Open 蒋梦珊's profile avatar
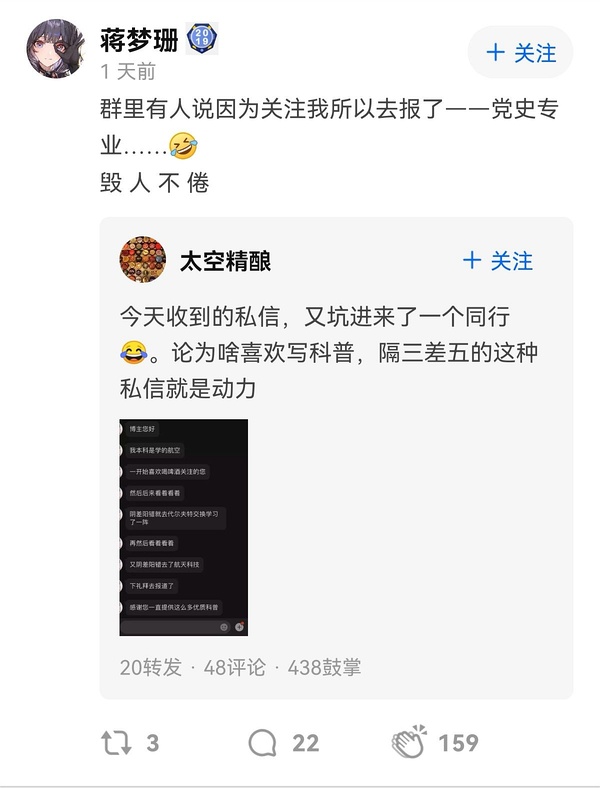This screenshot has height=788, width=600. tap(56, 49)
